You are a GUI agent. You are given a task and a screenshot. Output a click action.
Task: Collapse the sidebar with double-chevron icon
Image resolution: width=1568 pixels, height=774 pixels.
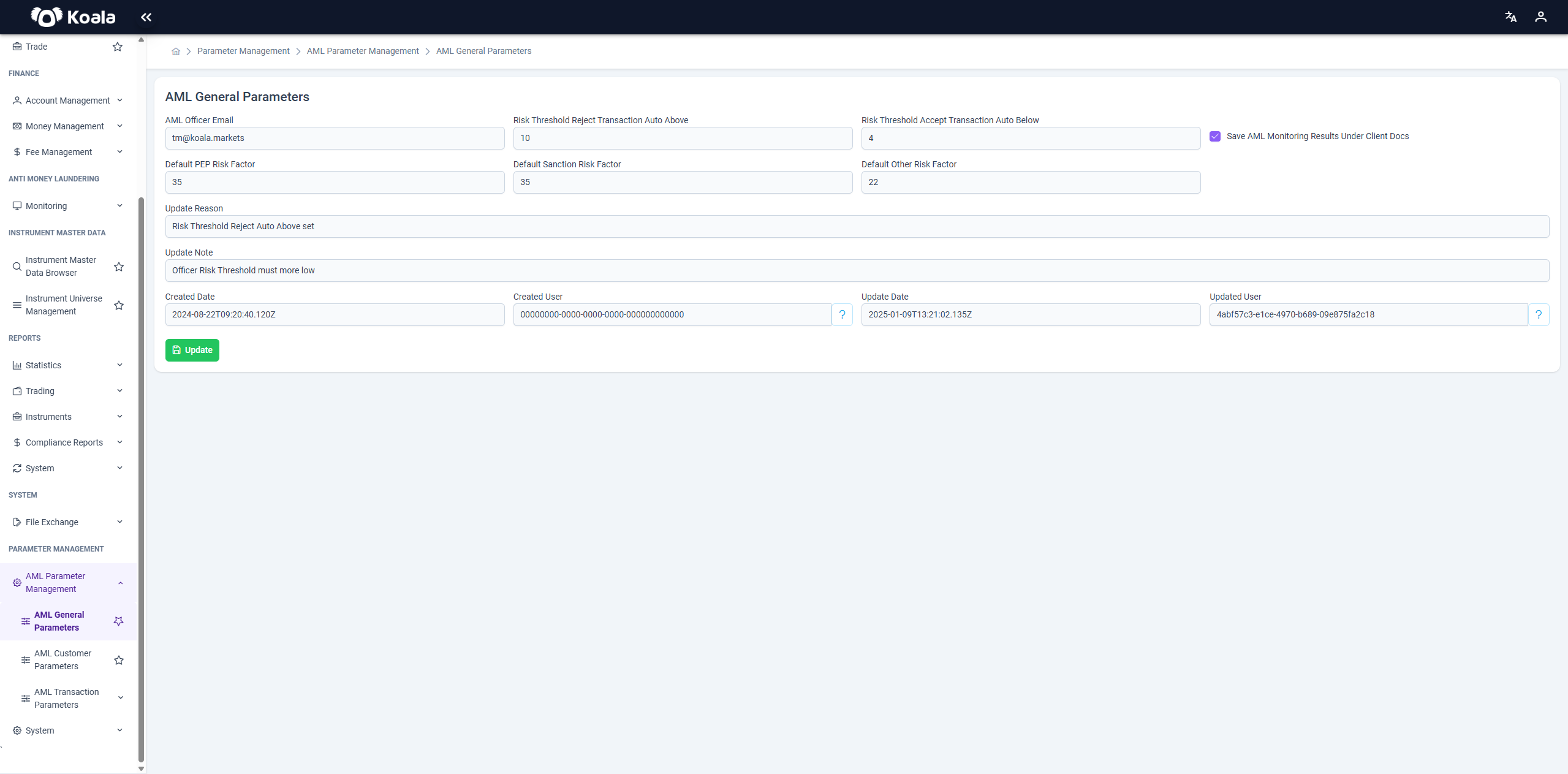(146, 17)
